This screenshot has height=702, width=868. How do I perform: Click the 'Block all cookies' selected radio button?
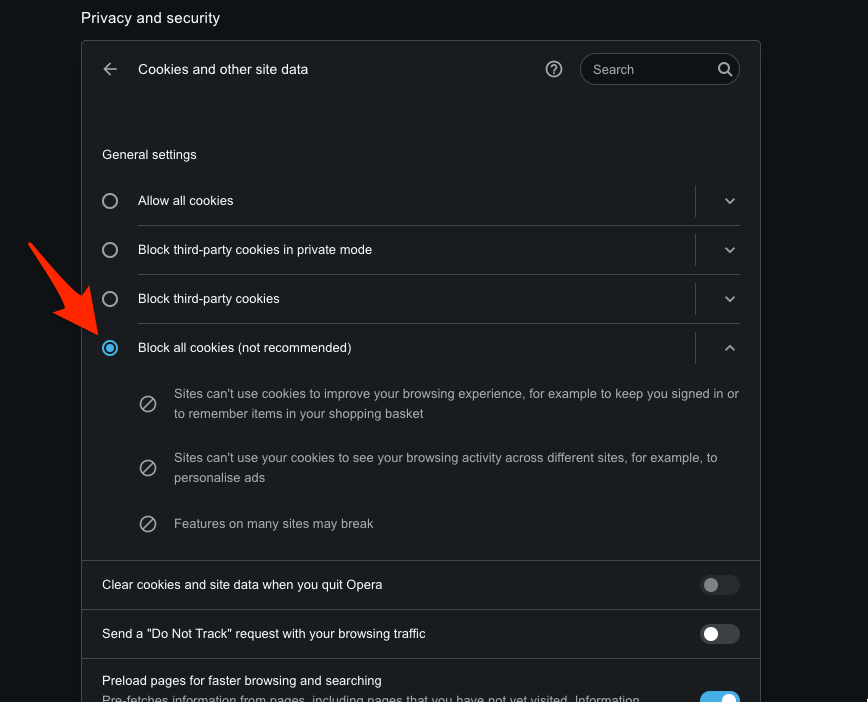[110, 348]
